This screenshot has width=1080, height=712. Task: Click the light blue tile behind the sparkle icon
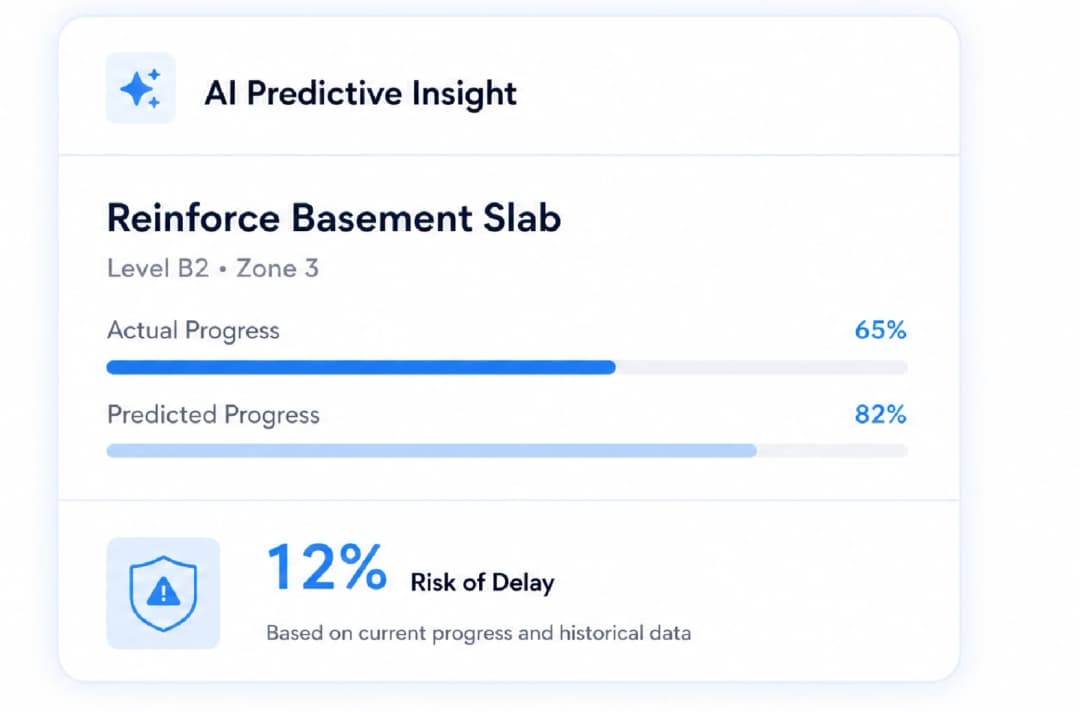[x=141, y=88]
